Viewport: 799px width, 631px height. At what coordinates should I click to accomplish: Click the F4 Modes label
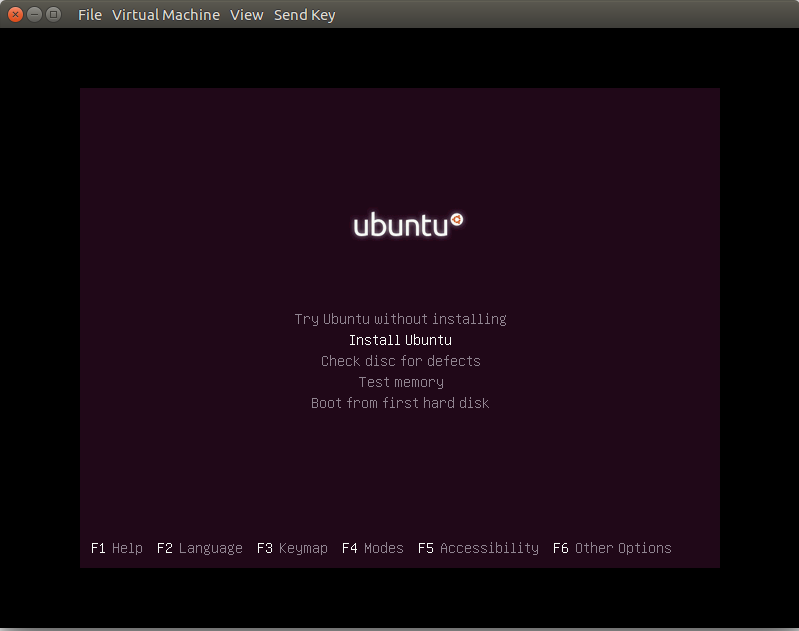coord(372,548)
